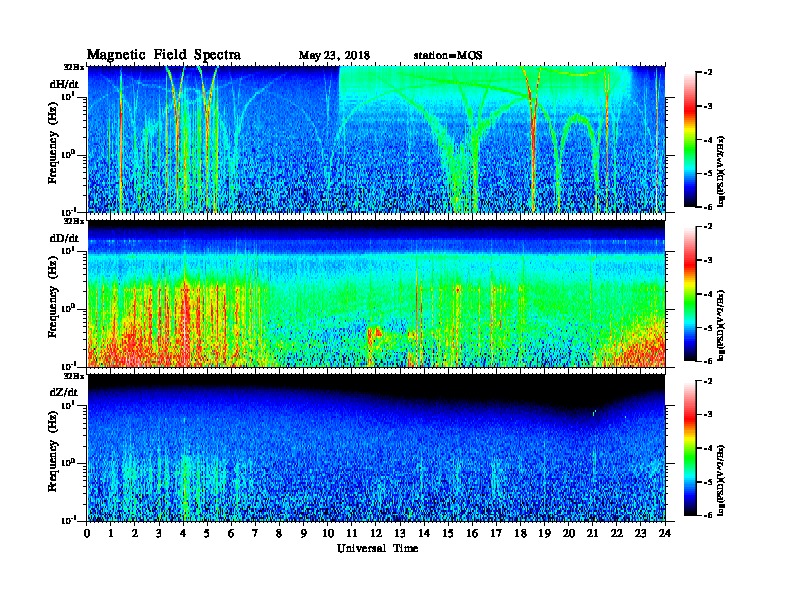
Task: Click the dZ/dt panel label
Action: pos(64,392)
